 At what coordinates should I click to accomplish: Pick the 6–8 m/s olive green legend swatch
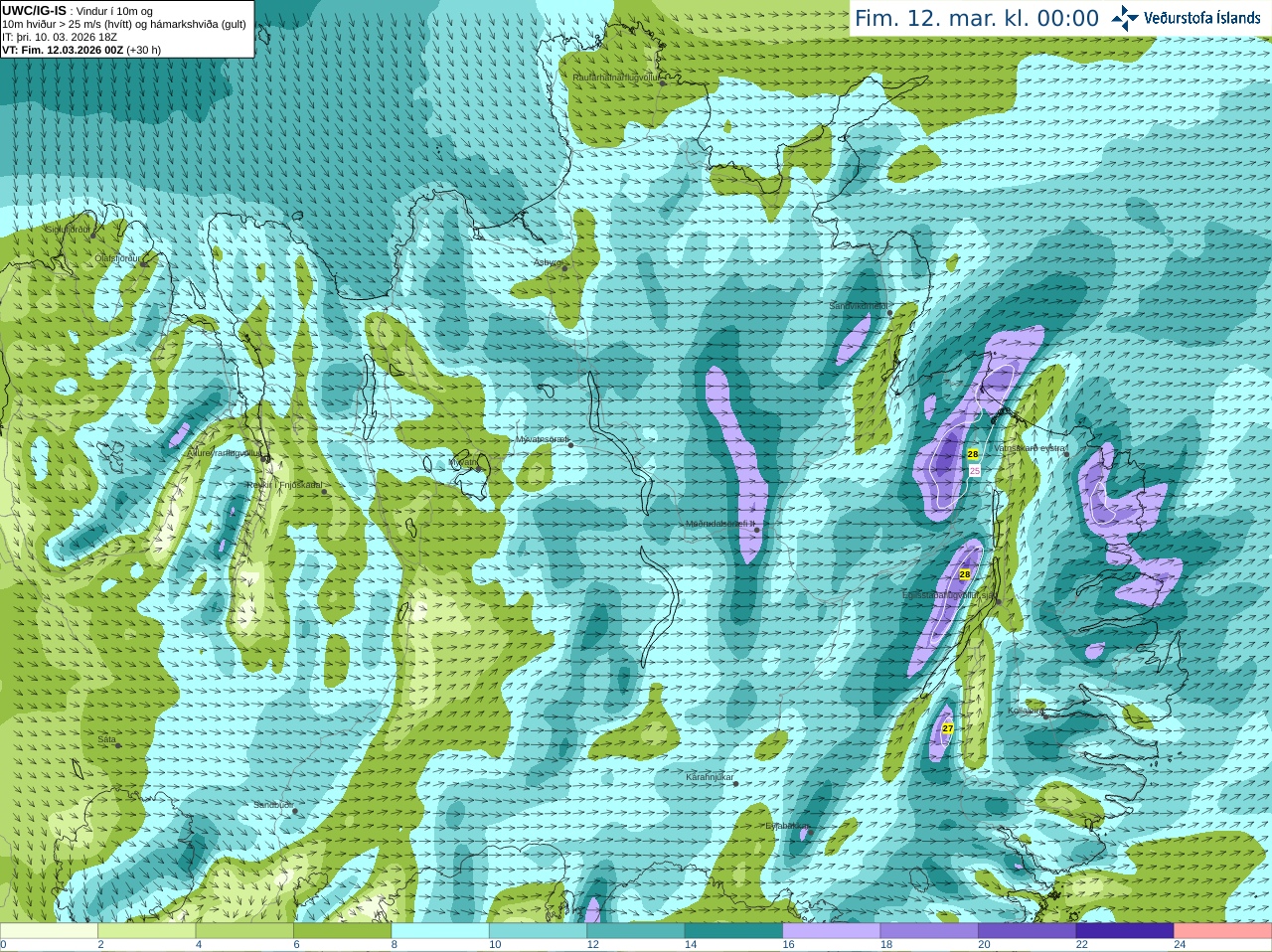click(x=343, y=931)
